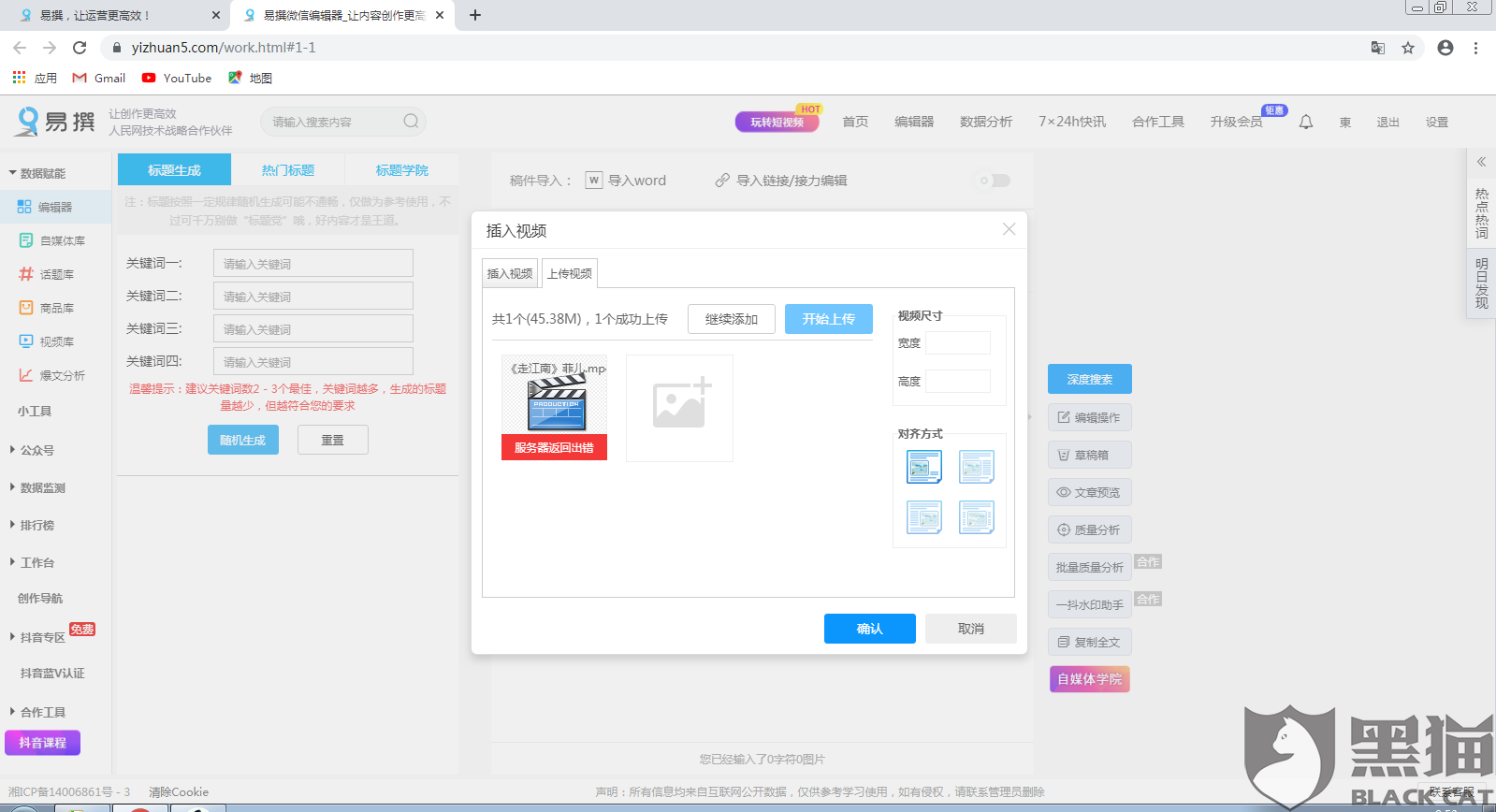This screenshot has width=1496, height=812.
Task: Go to 数据分析 in the top navigation
Action: click(x=986, y=122)
